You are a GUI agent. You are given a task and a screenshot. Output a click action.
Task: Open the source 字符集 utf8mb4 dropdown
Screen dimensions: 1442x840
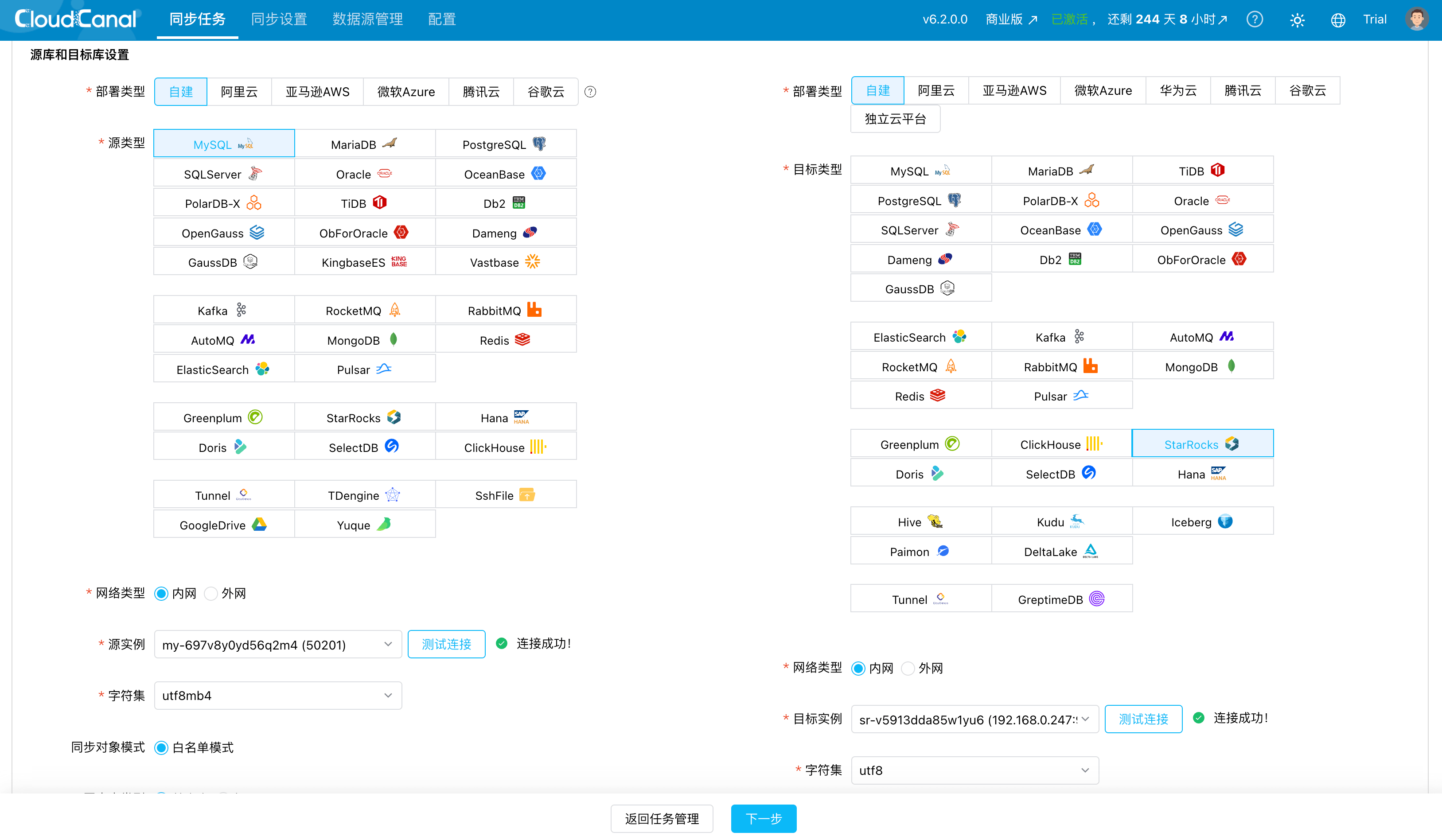(278, 695)
